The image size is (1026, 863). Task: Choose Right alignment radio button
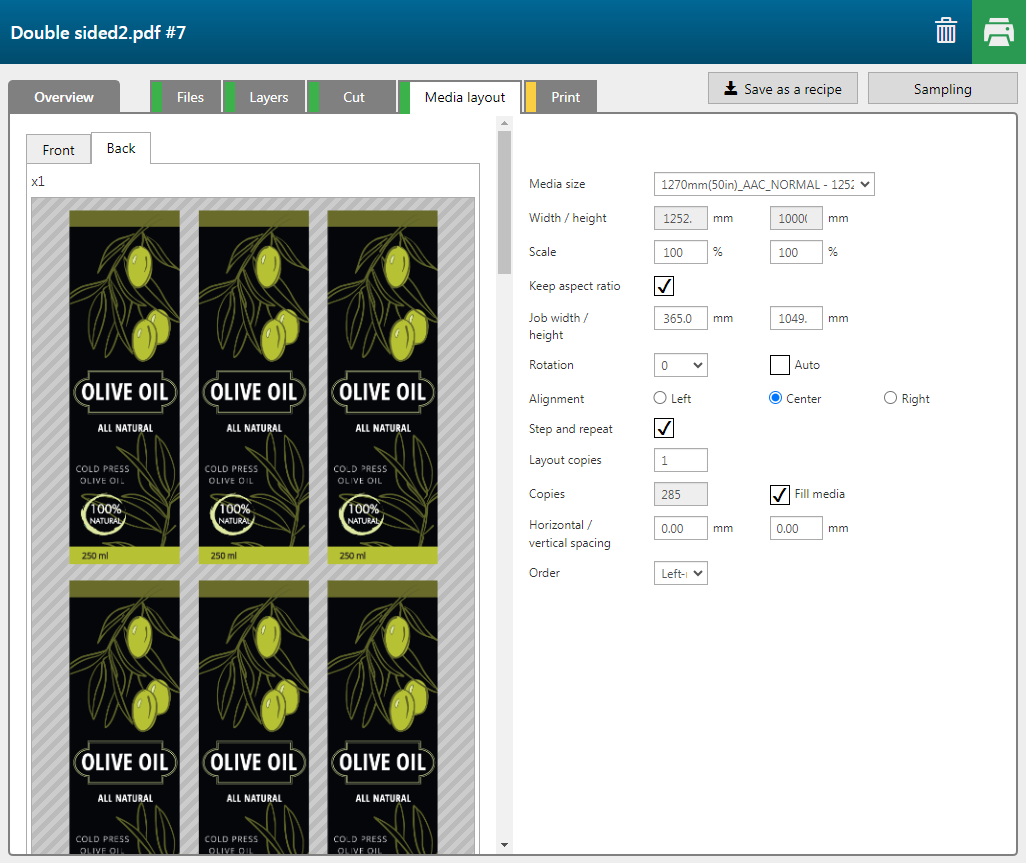click(890, 398)
